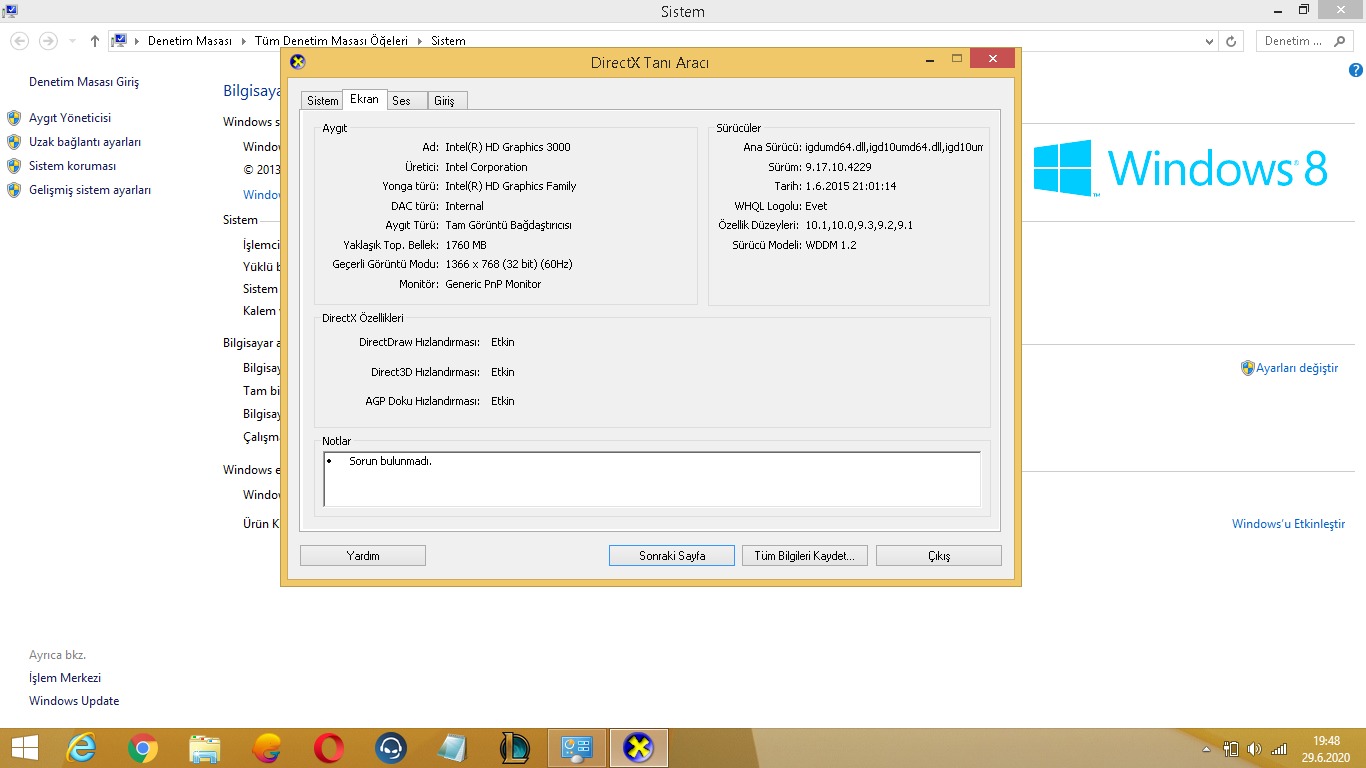Click the blue help question mark icon
Image resolution: width=1366 pixels, height=768 pixels.
coord(1356,70)
